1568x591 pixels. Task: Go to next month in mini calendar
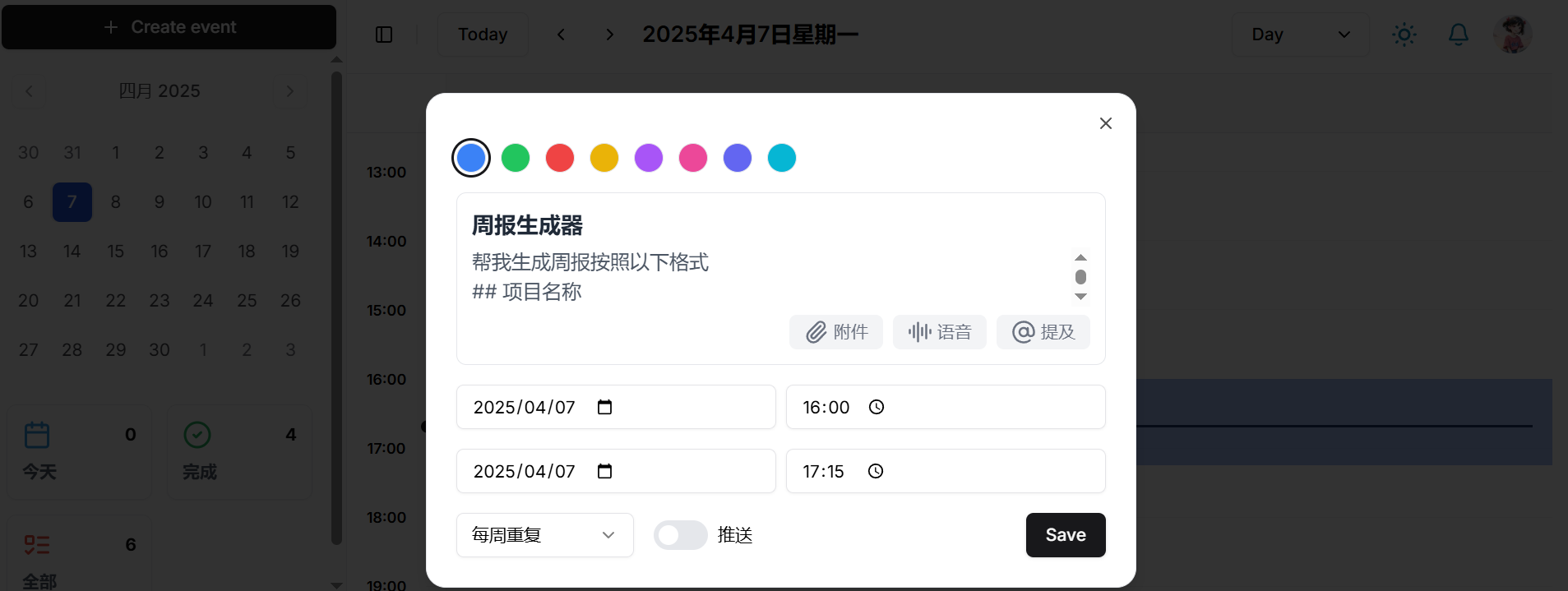click(289, 91)
